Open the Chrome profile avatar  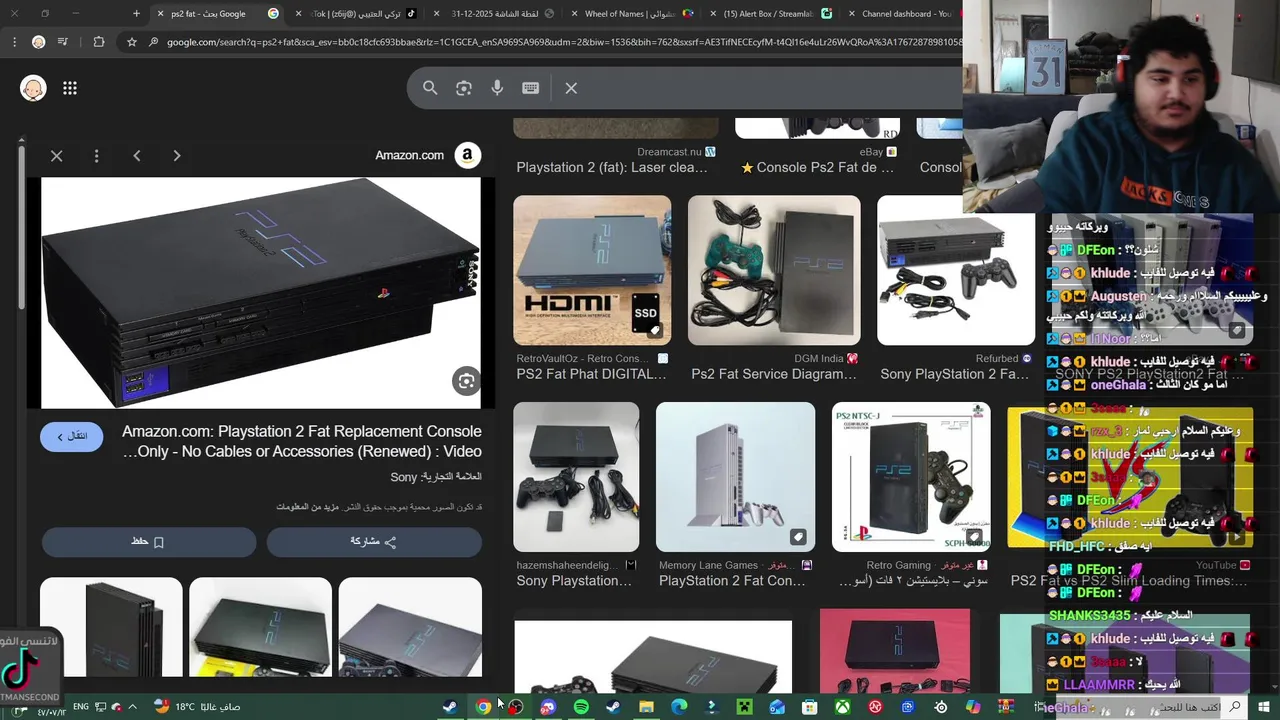tap(38, 42)
